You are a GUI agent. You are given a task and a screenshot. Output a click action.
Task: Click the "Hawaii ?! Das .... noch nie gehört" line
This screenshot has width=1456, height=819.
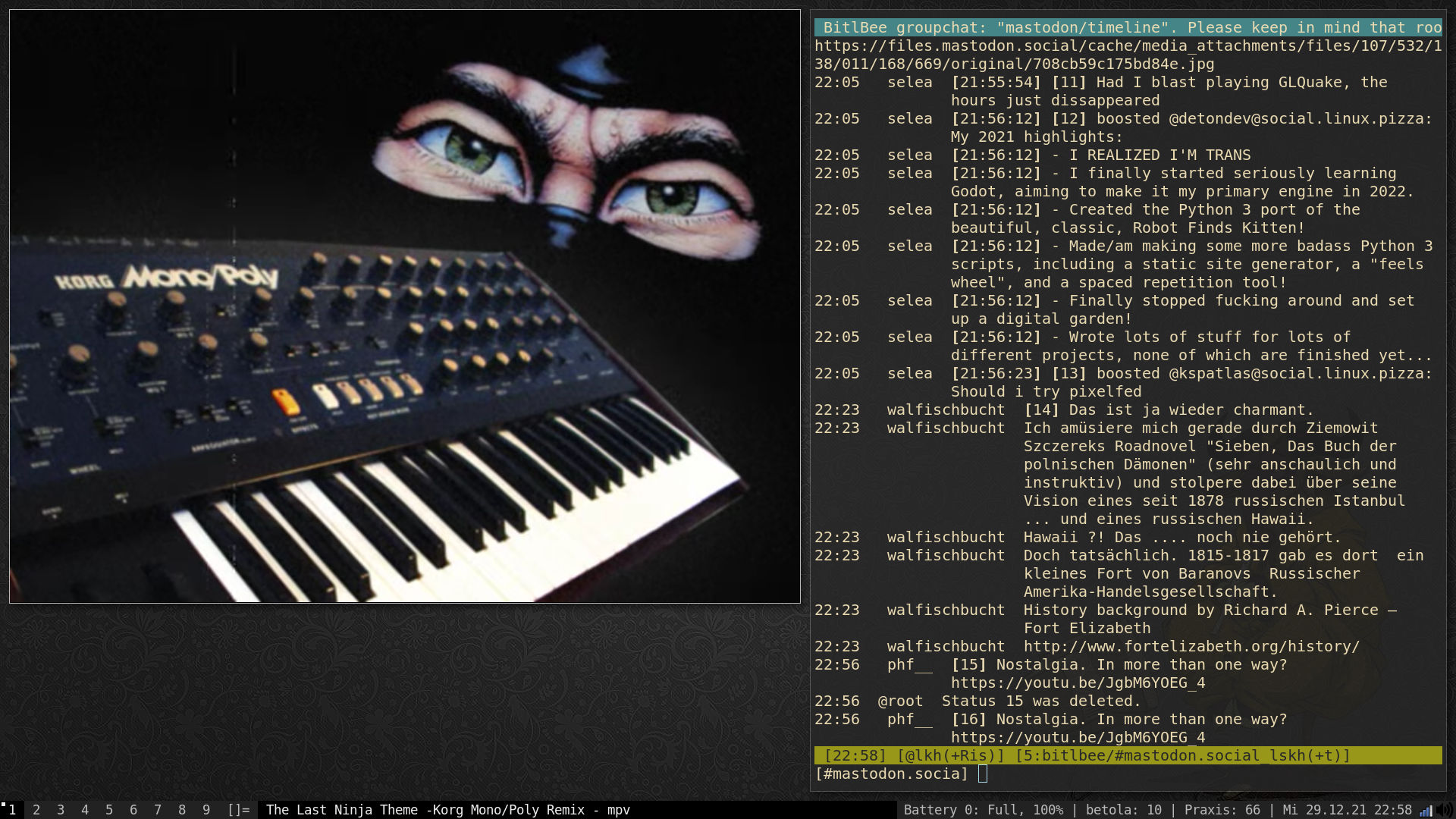click(x=1183, y=537)
